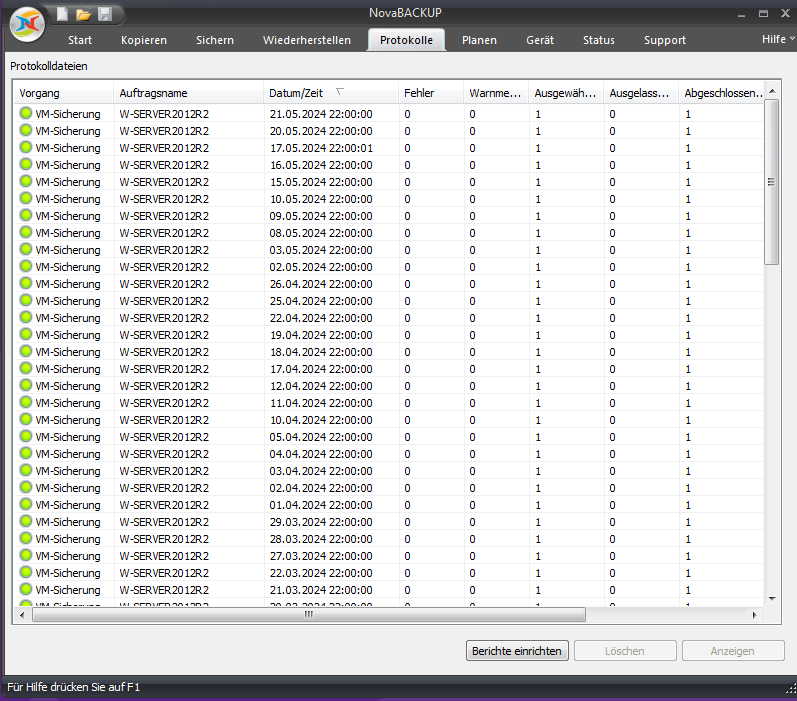797x701 pixels.
Task: Select the 15.05.2024 22:00:00 log row
Action: [x=320, y=182]
